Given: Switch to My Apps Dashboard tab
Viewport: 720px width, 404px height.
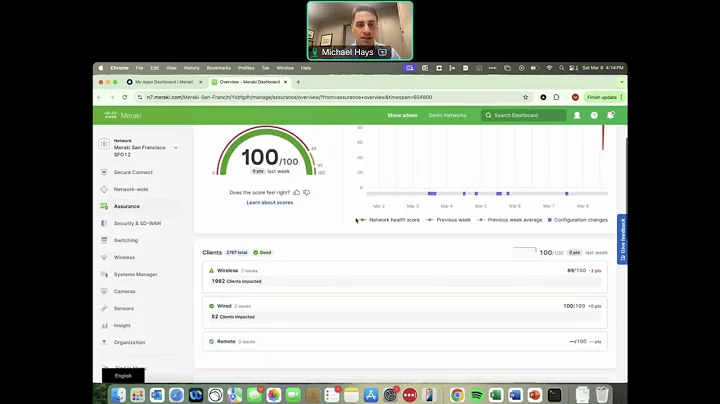Looking at the screenshot, I should (164, 82).
